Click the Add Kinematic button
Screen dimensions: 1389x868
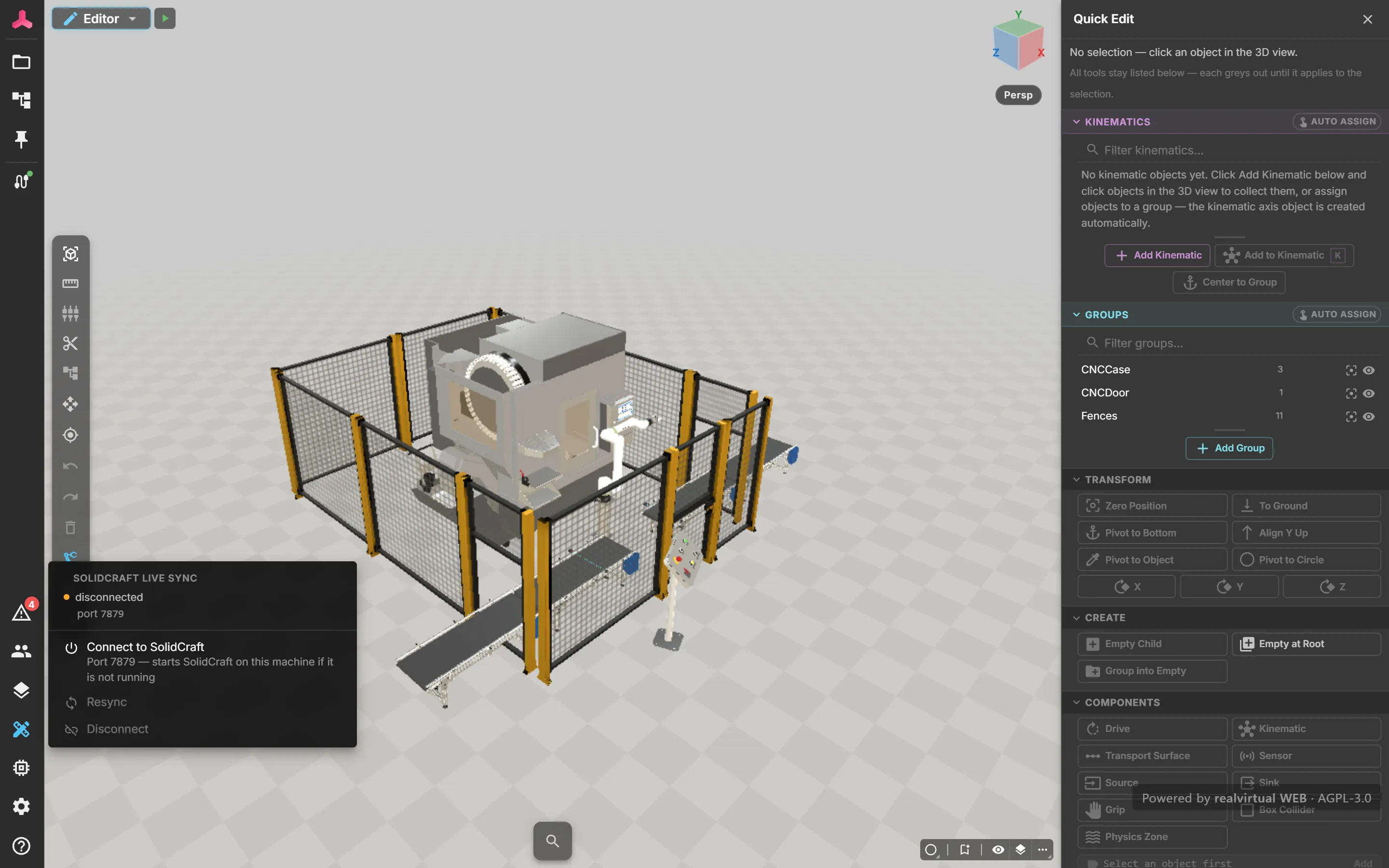tap(1157, 256)
